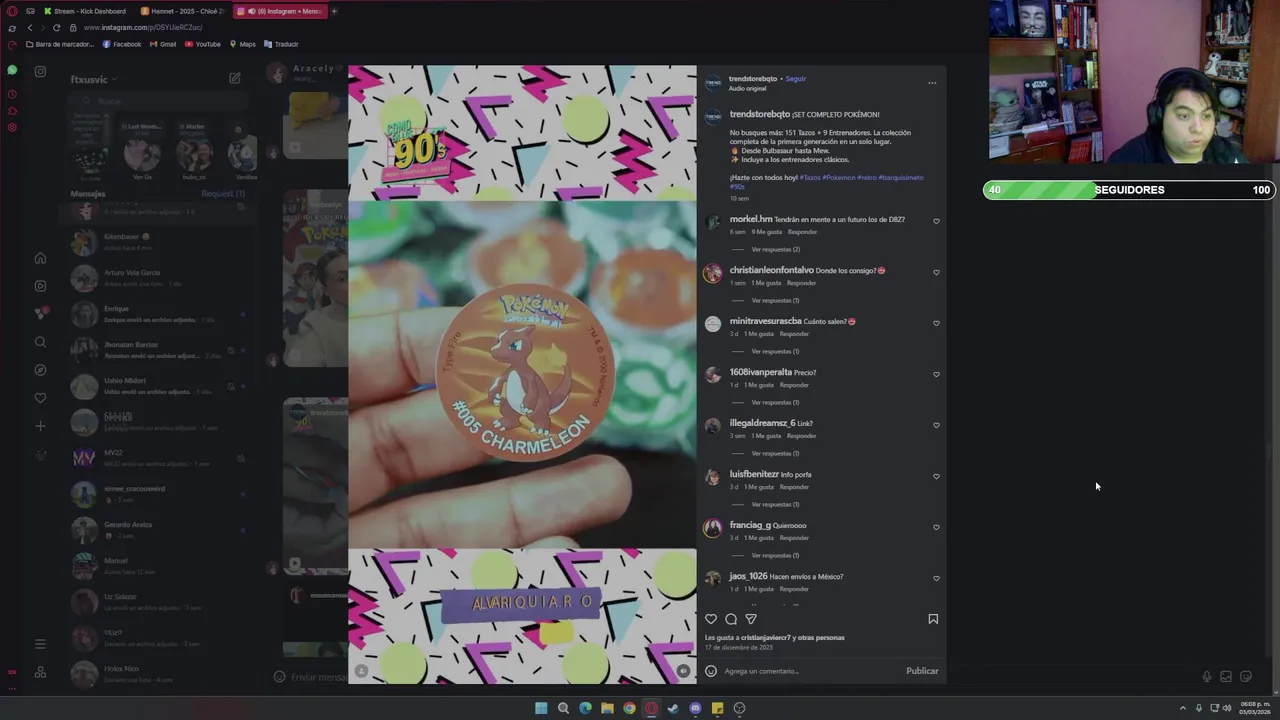1280x720 pixels.
Task: Click Publicar to post the comment
Action: tap(922, 671)
